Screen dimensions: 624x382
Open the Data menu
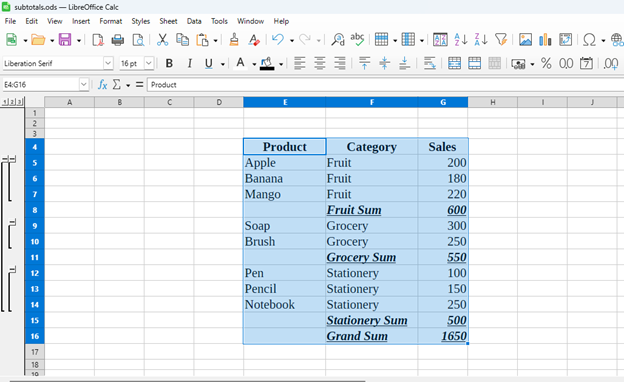click(194, 21)
